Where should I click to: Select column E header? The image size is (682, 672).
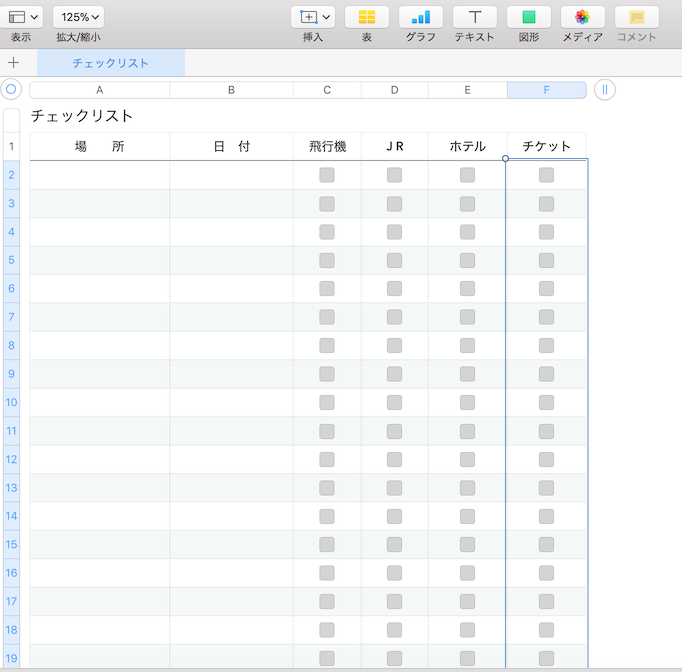click(x=468, y=90)
